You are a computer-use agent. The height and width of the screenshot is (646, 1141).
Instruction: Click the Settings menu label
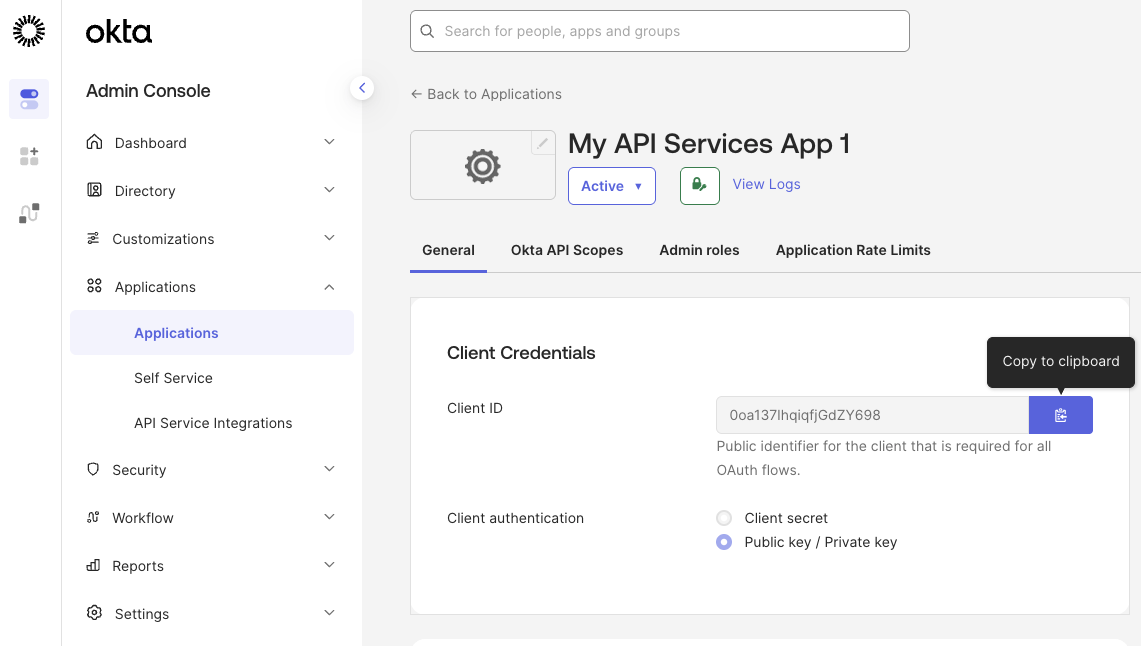142,614
